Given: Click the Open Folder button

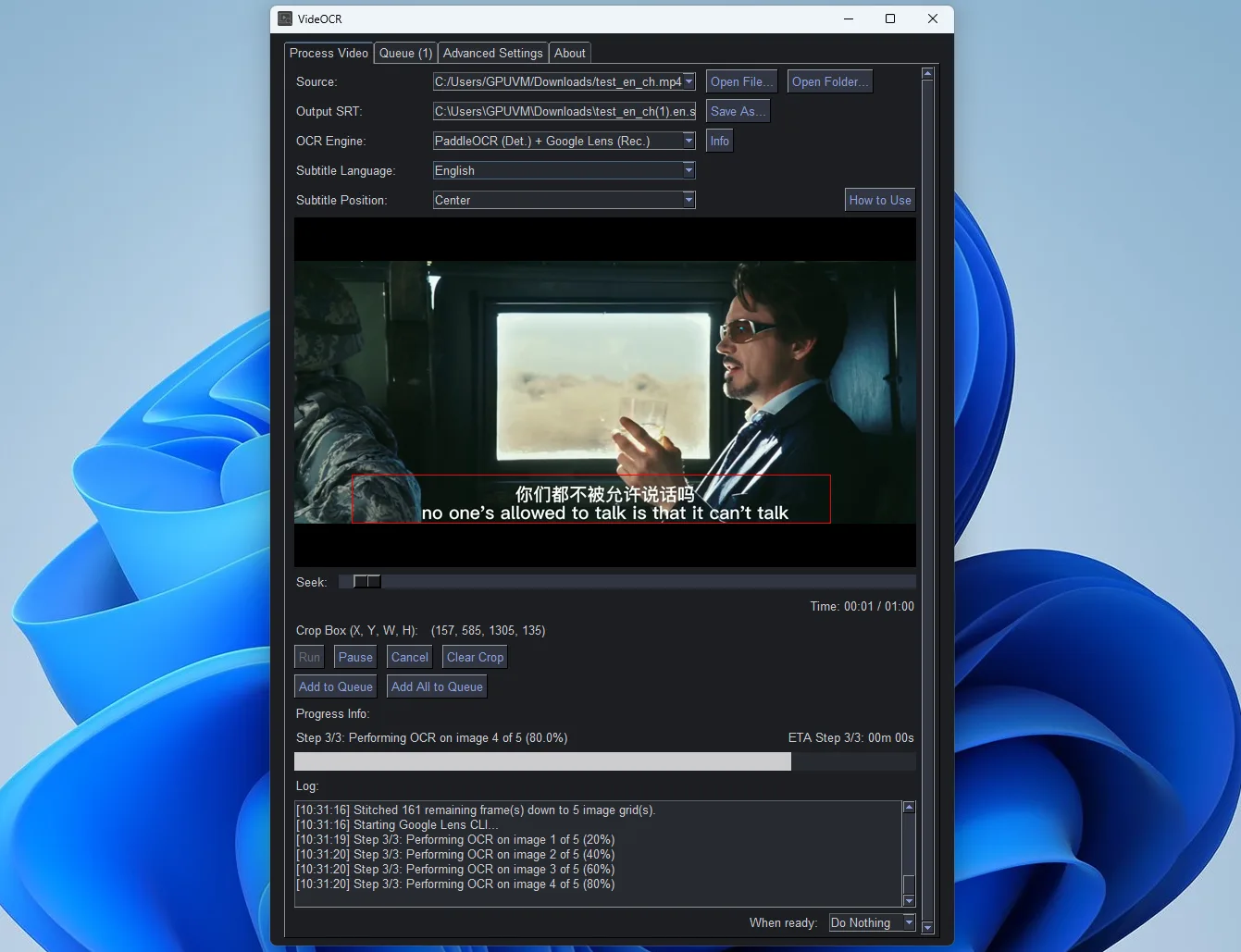Looking at the screenshot, I should (830, 81).
